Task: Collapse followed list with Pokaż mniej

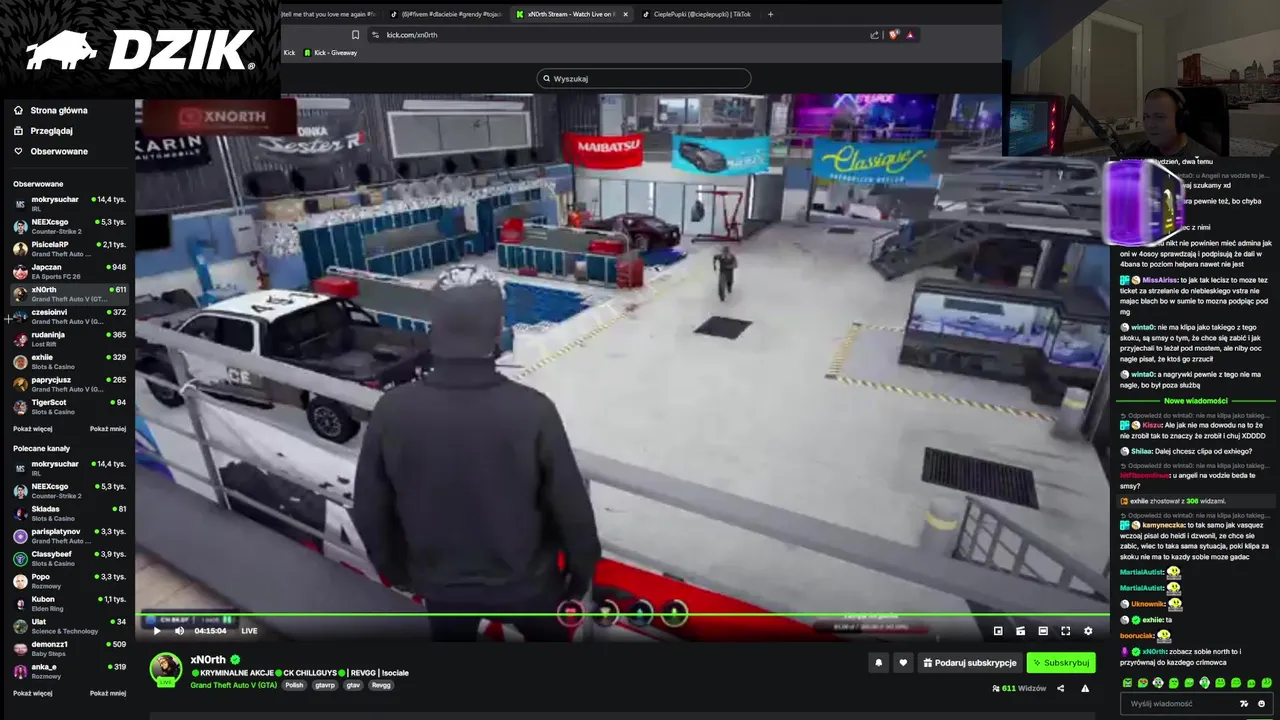Action: pos(108,429)
